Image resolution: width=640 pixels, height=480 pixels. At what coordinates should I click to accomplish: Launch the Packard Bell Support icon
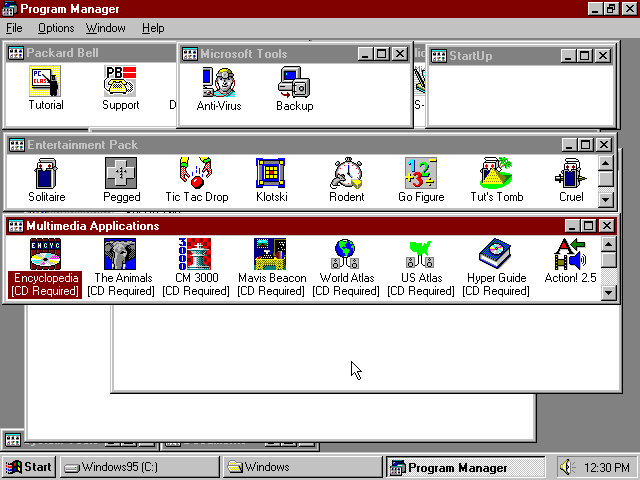pyautogui.click(x=120, y=81)
